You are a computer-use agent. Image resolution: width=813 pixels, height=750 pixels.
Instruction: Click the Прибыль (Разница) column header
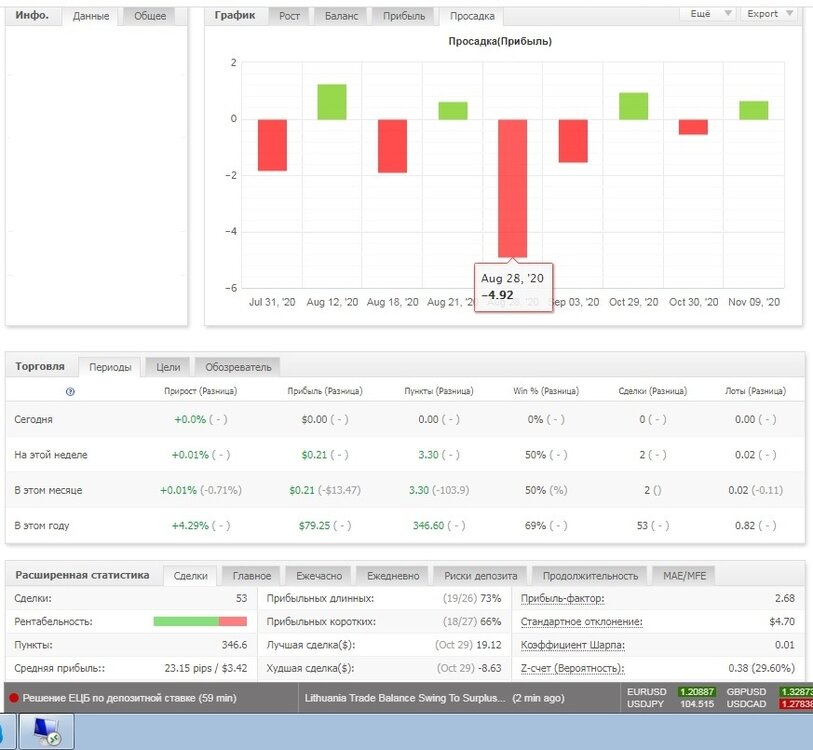325,391
